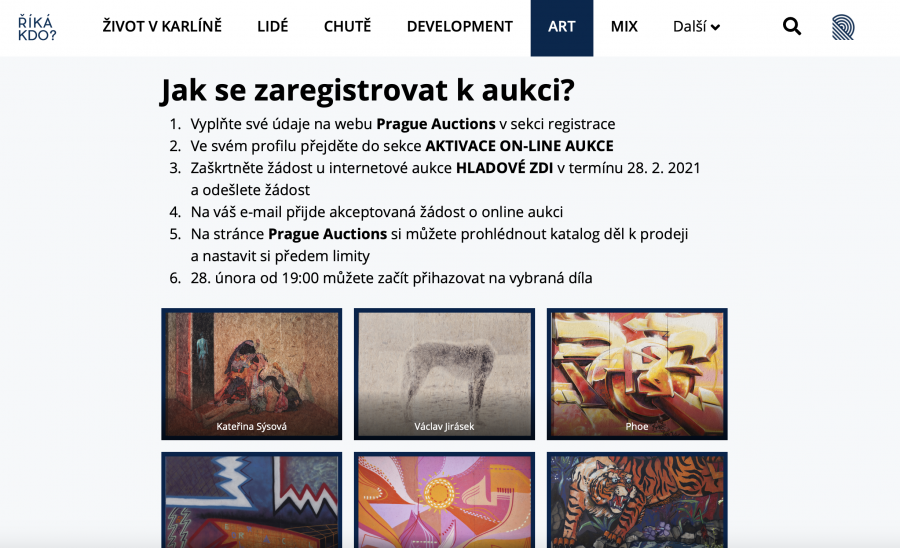Click the fingerprint logo icon

[843, 27]
